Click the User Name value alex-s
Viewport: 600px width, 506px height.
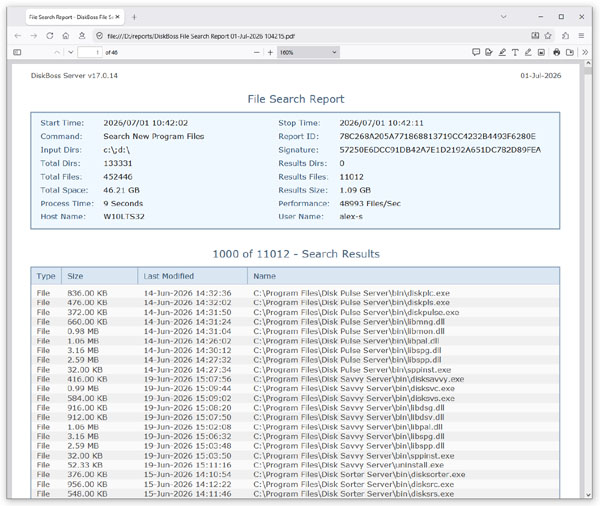(x=351, y=216)
